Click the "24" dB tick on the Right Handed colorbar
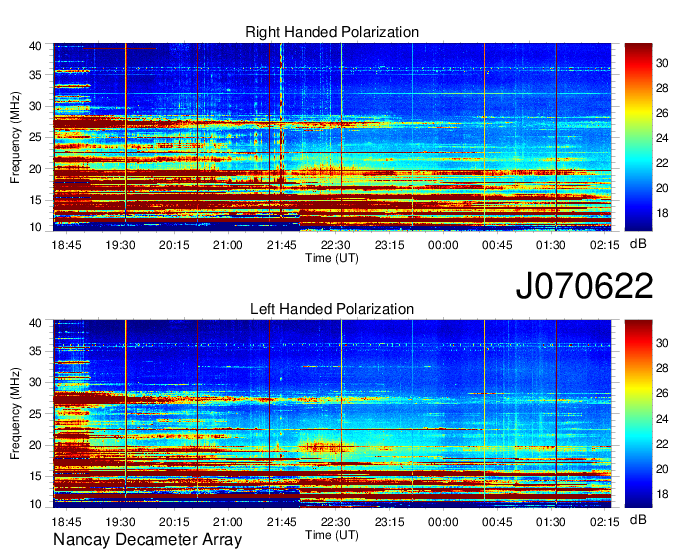Screen dimensions: 680x552 click(662, 138)
